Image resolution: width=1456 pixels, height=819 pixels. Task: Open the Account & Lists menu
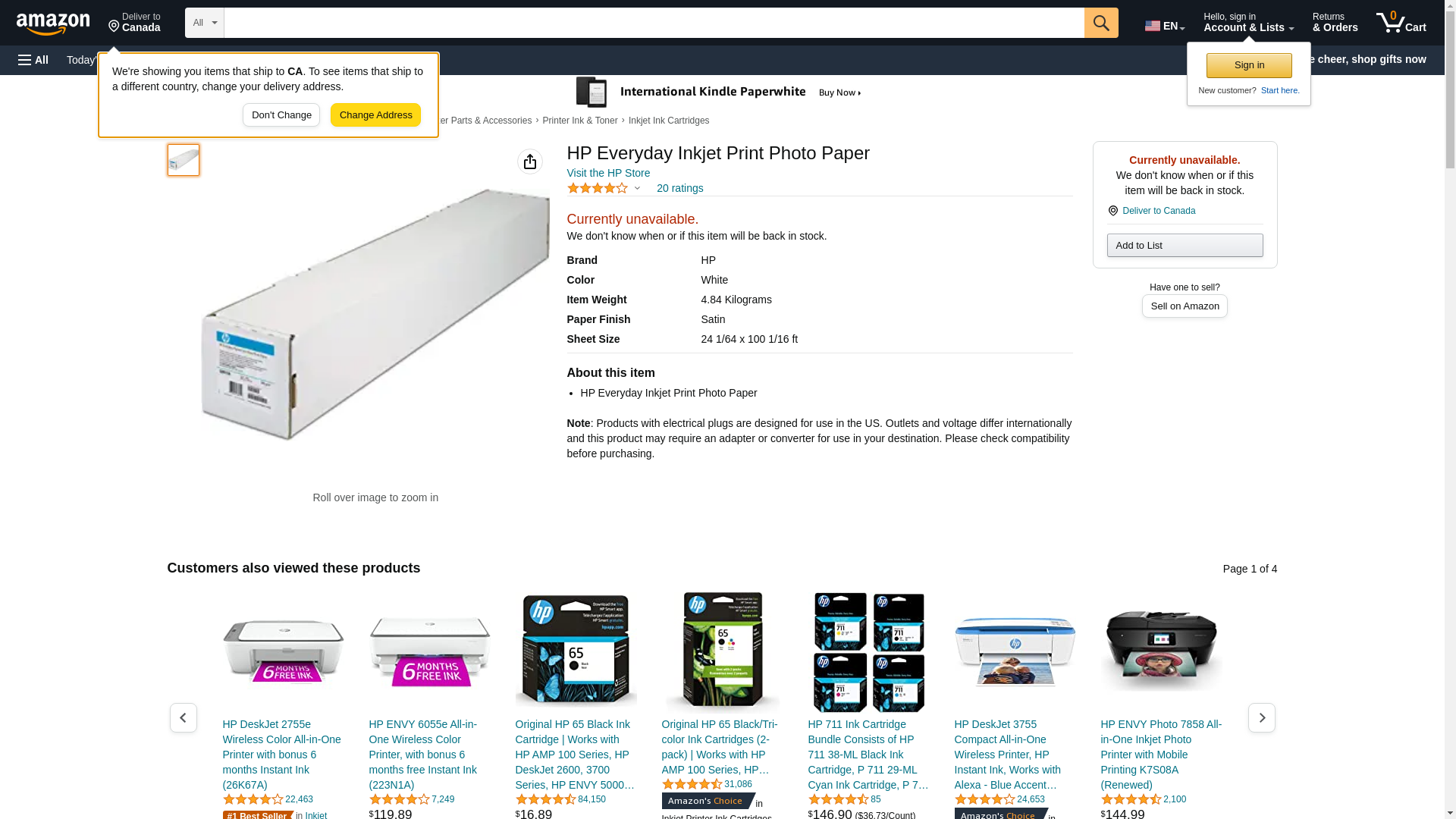[x=1248, y=22]
